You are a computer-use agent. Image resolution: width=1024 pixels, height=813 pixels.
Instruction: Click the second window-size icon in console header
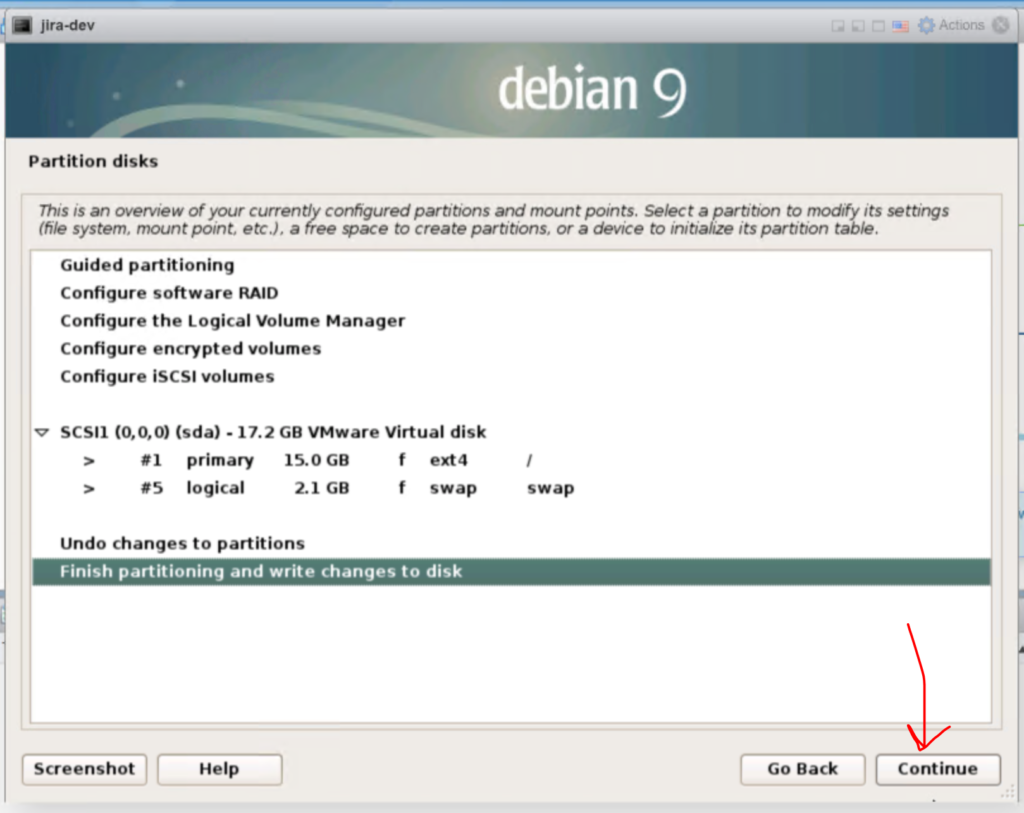coord(858,26)
